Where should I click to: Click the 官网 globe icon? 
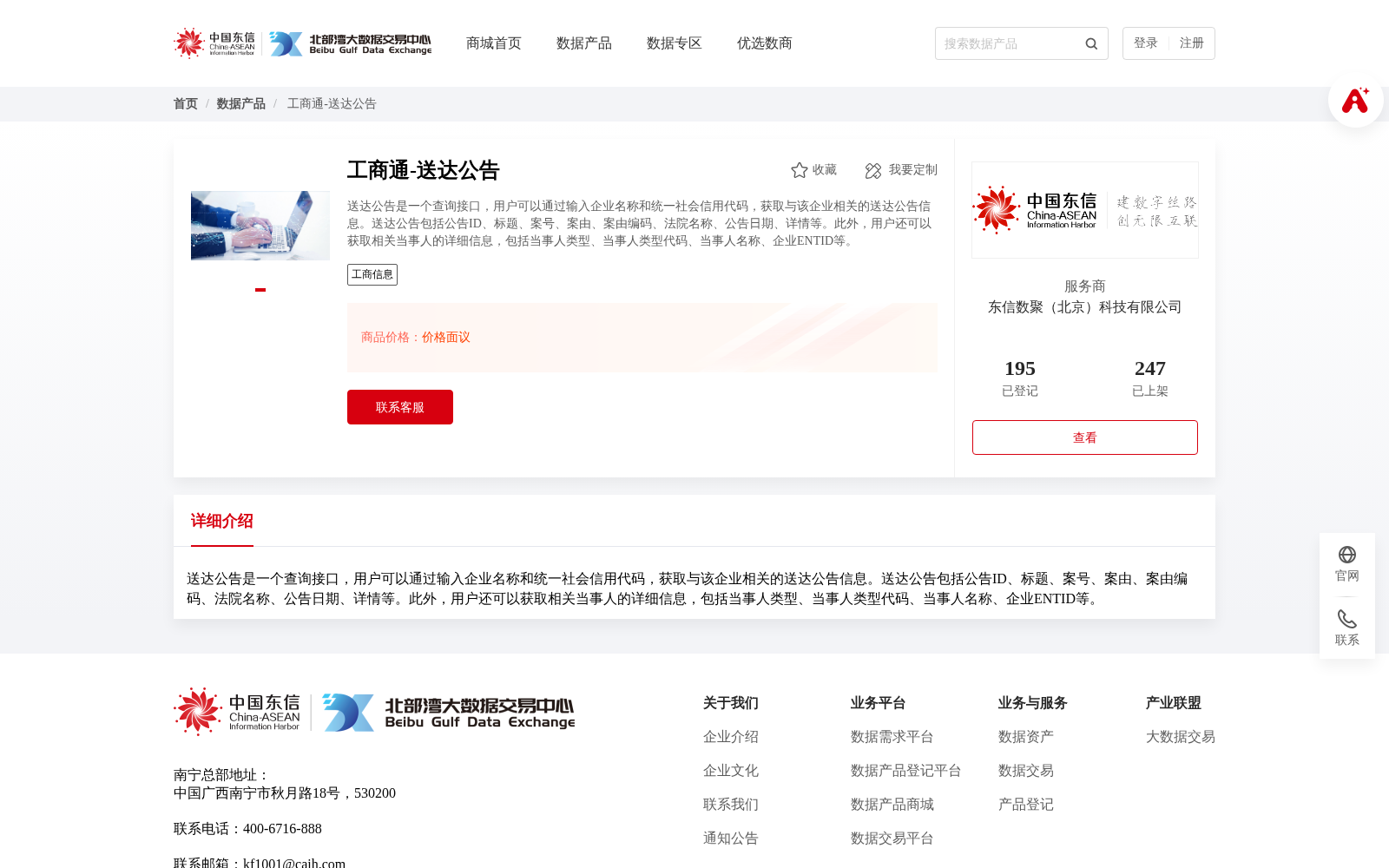(1347, 555)
